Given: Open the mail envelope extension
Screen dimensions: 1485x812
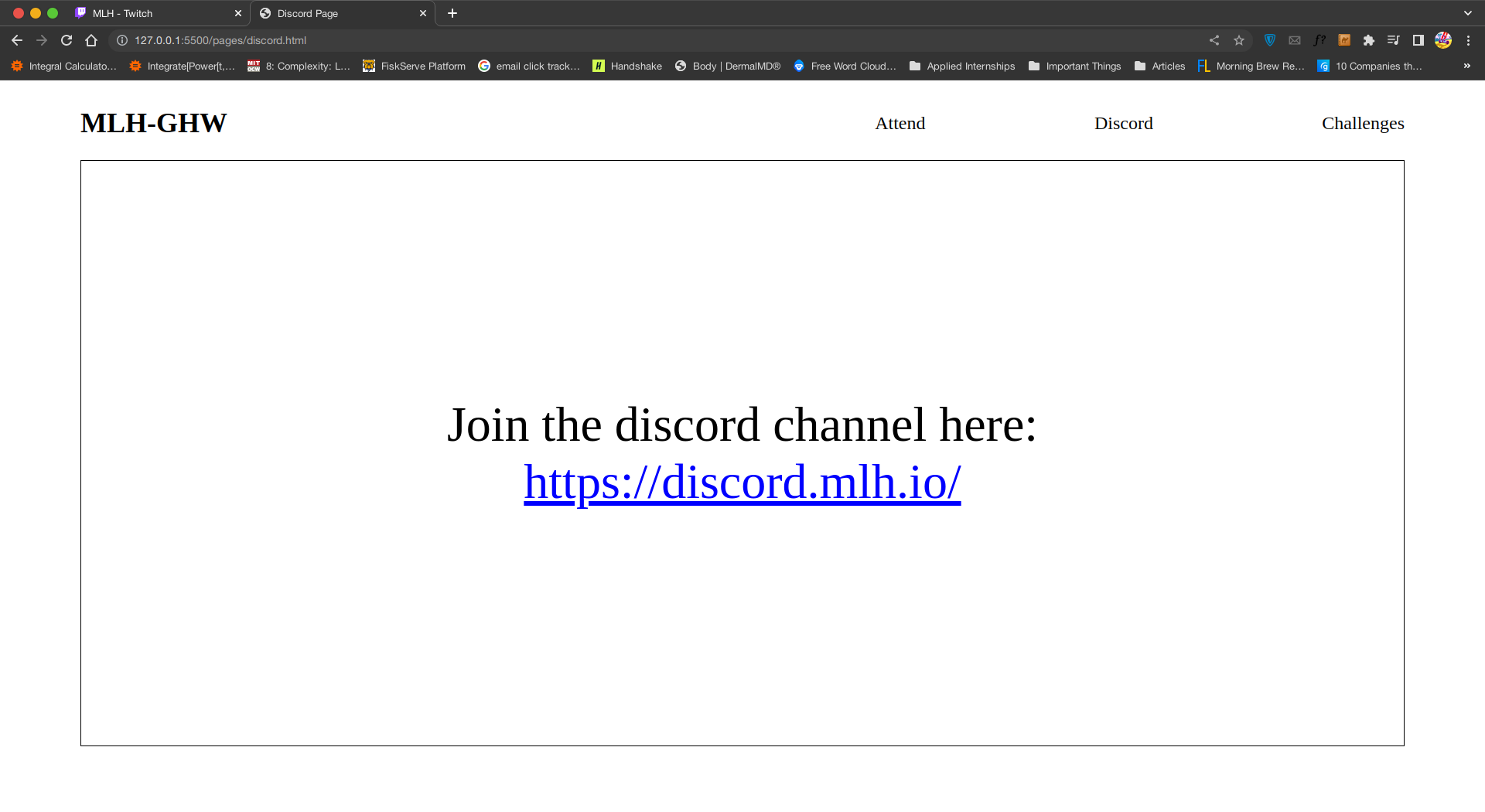Looking at the screenshot, I should pos(1295,40).
